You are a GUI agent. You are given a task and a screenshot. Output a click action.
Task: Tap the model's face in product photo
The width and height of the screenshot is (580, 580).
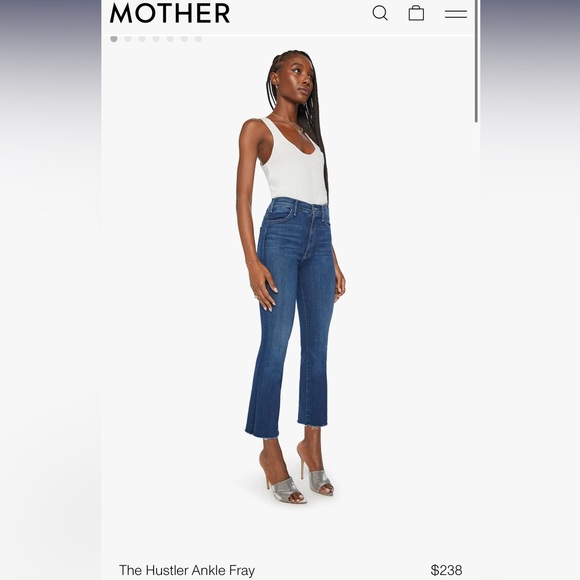coord(300,80)
